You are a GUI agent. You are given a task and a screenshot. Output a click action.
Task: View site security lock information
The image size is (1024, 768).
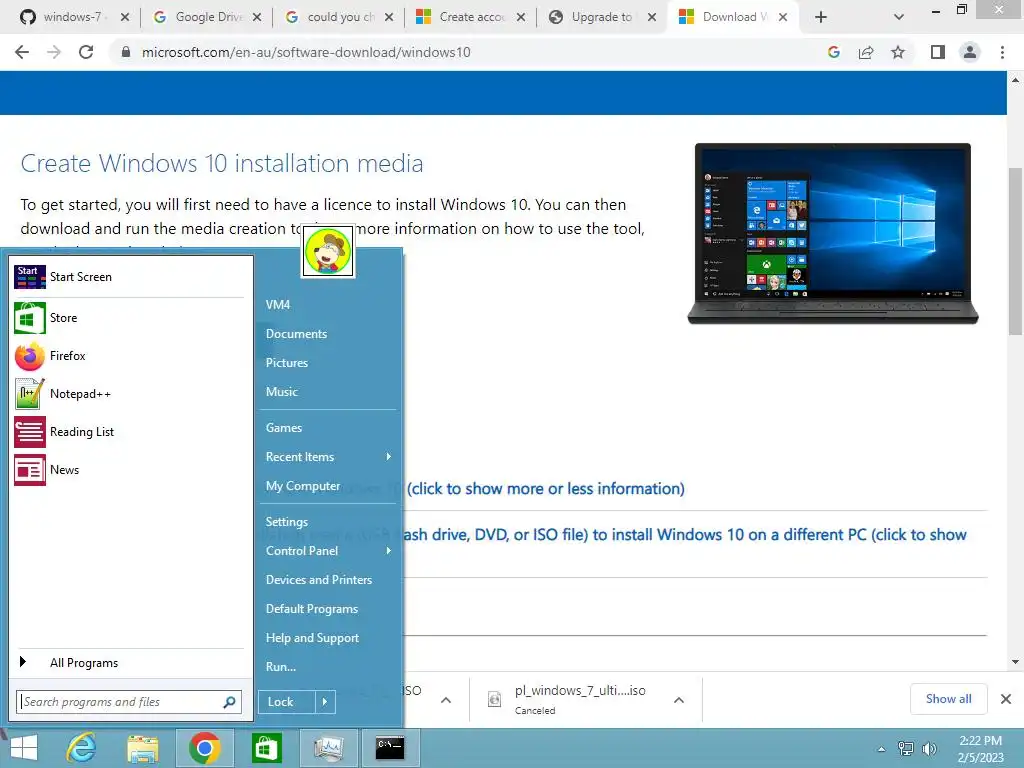(126, 52)
